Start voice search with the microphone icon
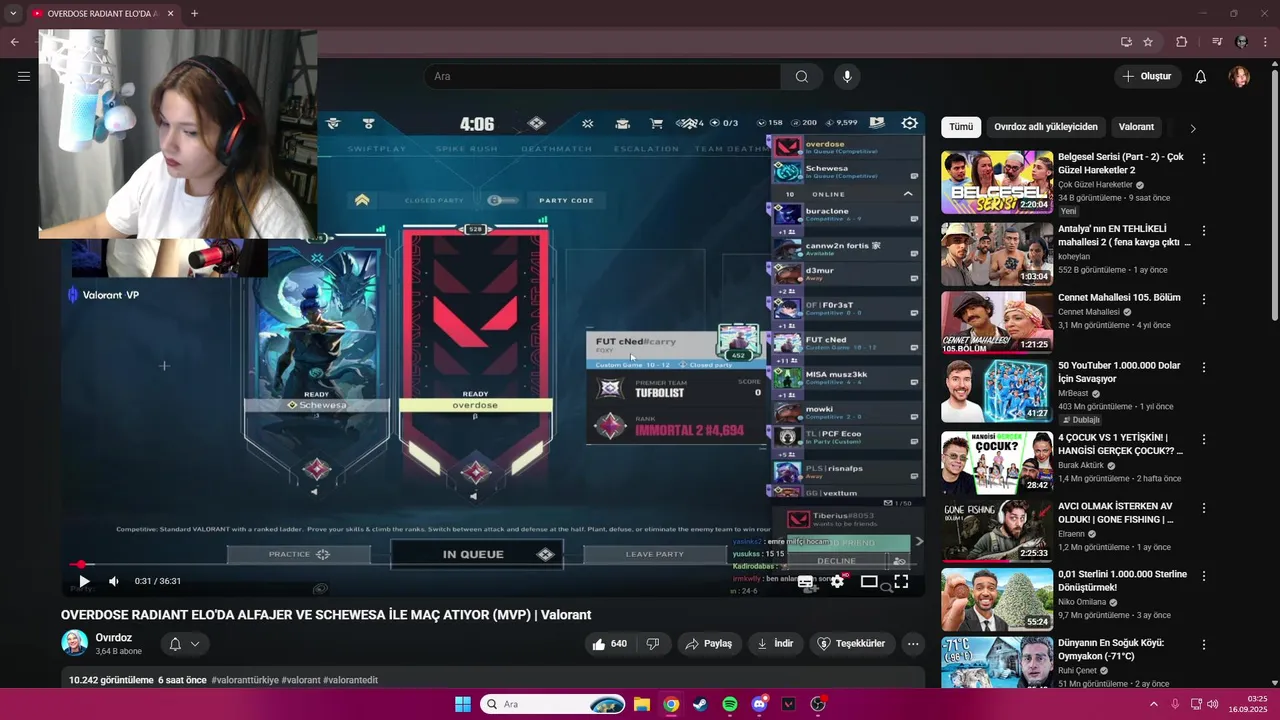 pyautogui.click(x=847, y=77)
